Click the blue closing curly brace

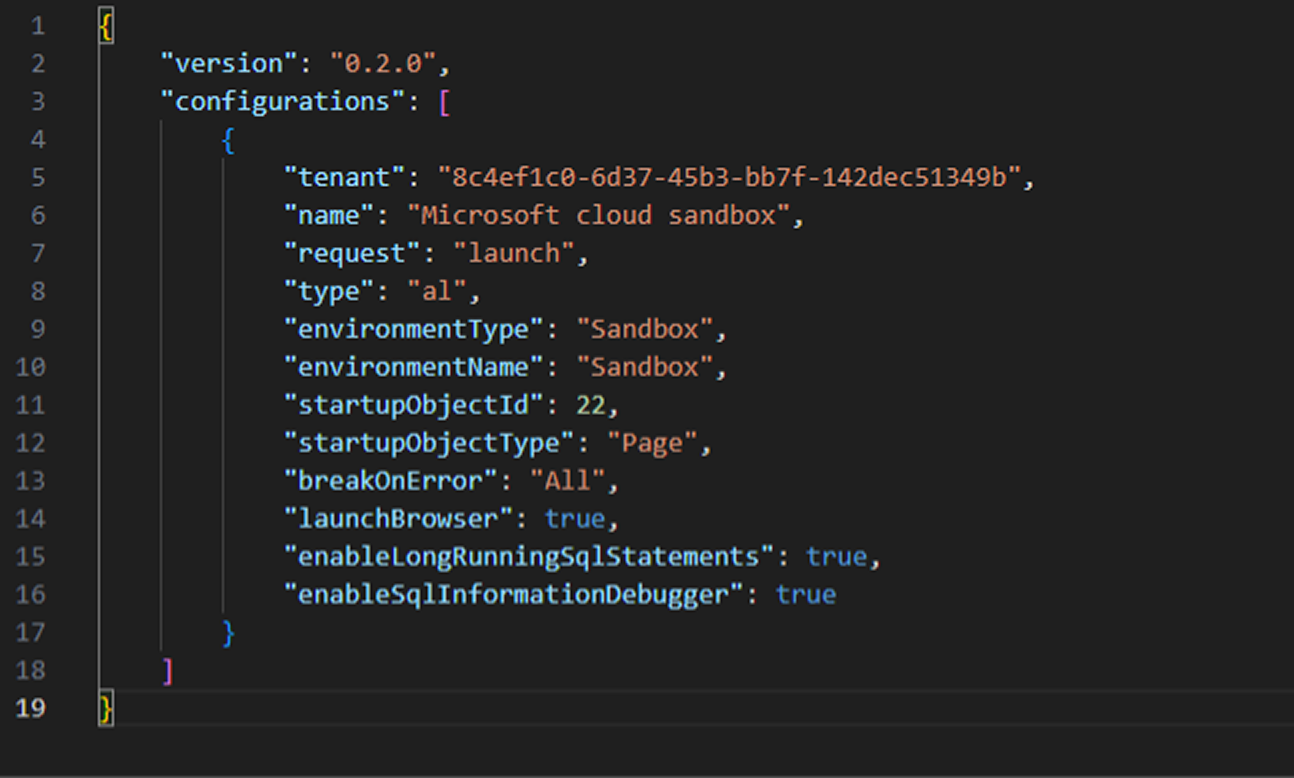pyautogui.click(x=228, y=633)
